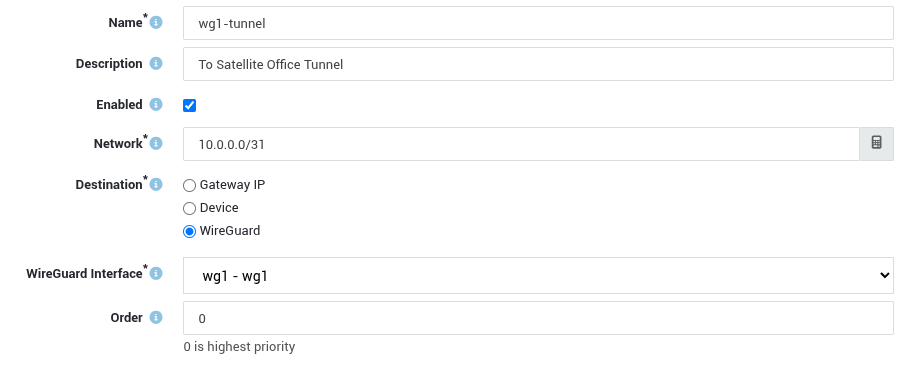Click the Order input field
The width and height of the screenshot is (916, 373).
tap(538, 318)
